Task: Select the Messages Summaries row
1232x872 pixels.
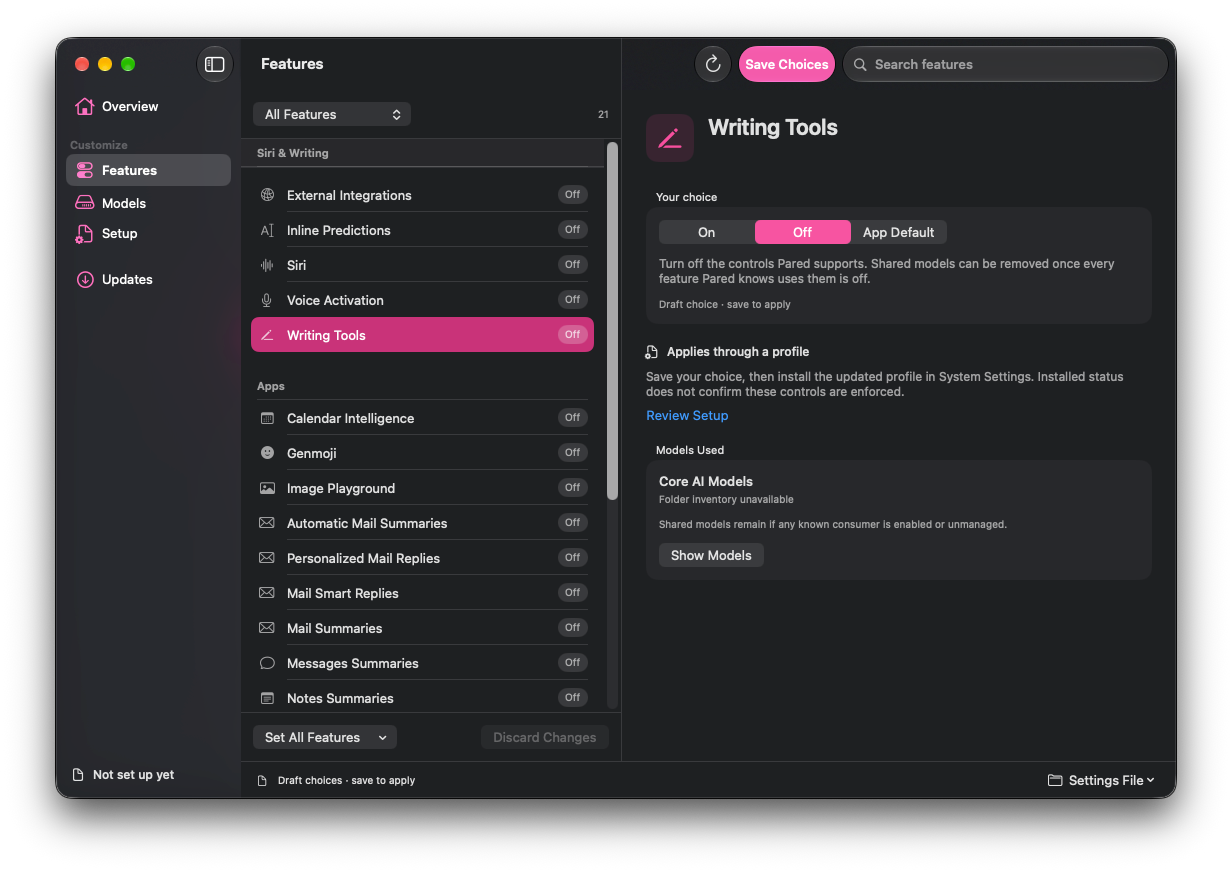Action: pyautogui.click(x=422, y=663)
